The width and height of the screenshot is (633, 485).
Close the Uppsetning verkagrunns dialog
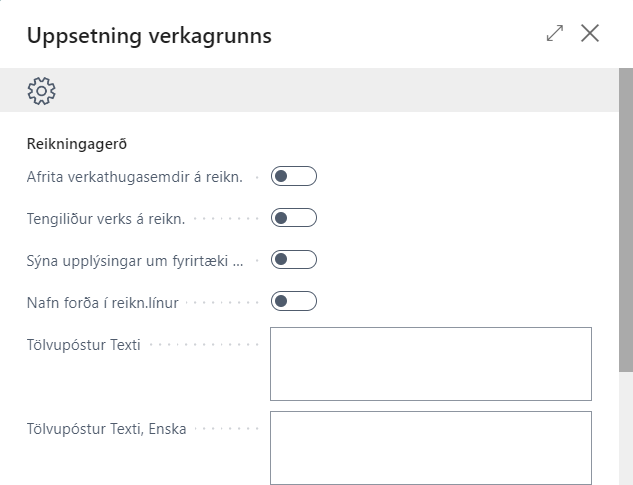[590, 33]
